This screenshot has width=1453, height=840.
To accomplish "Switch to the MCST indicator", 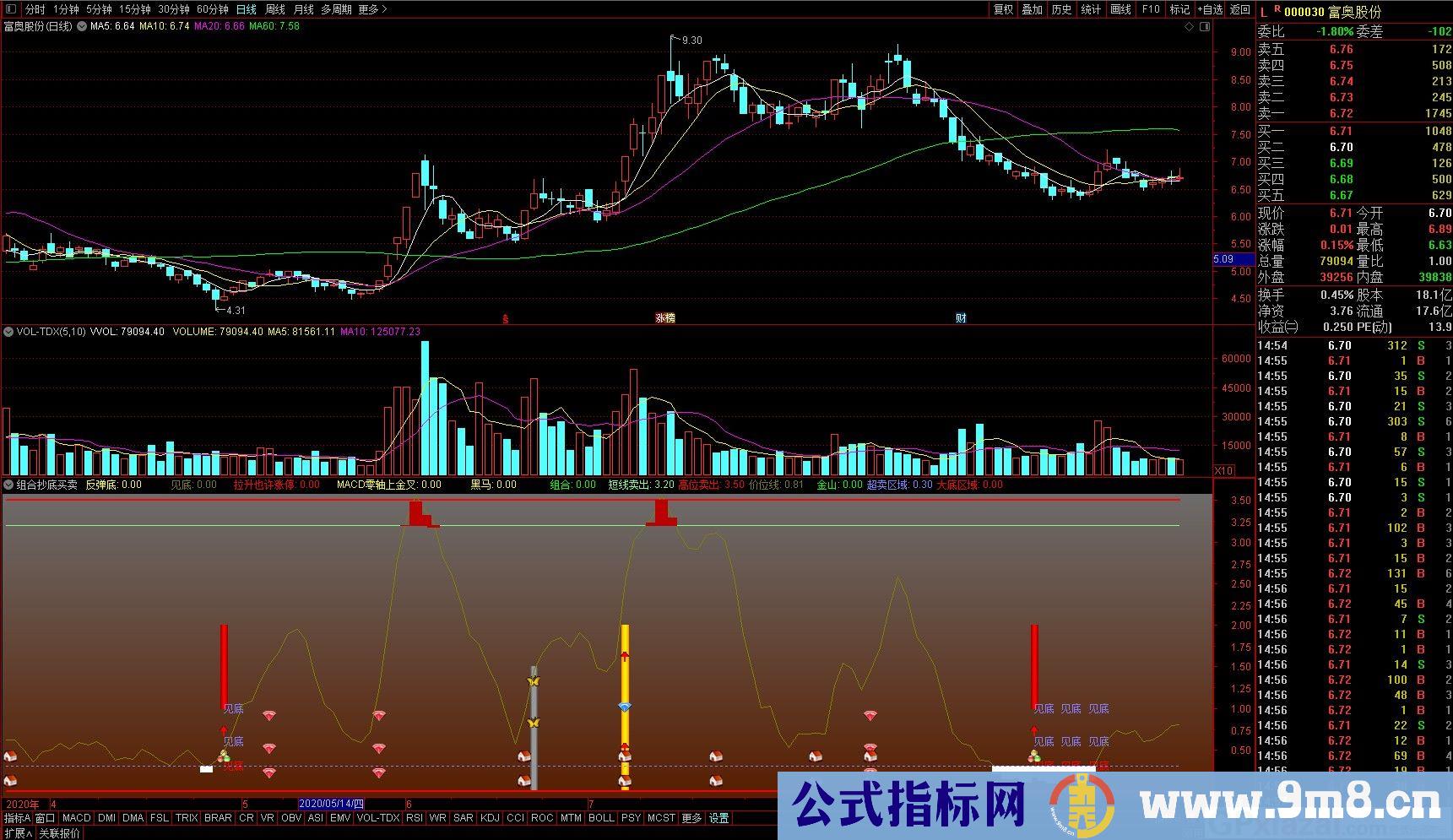I will [661, 818].
